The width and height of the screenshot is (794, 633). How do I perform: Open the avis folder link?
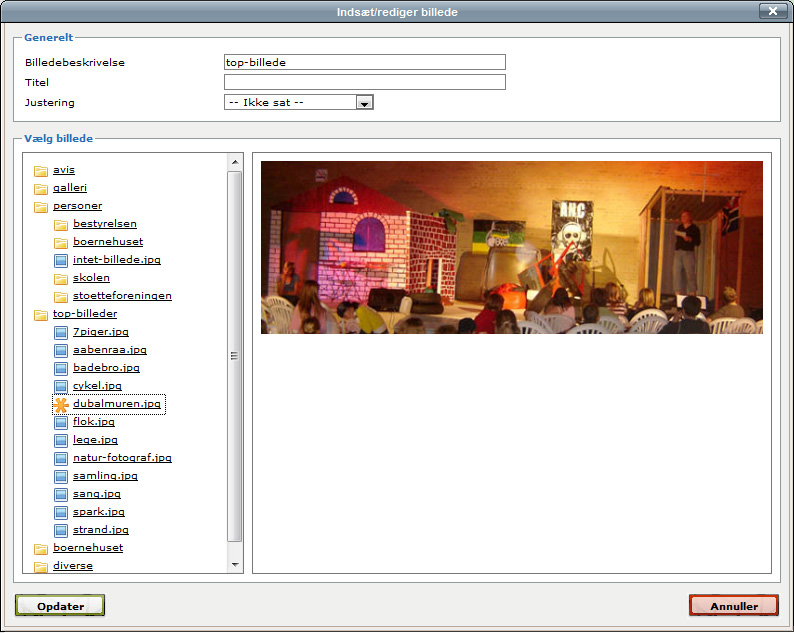[x=64, y=170]
